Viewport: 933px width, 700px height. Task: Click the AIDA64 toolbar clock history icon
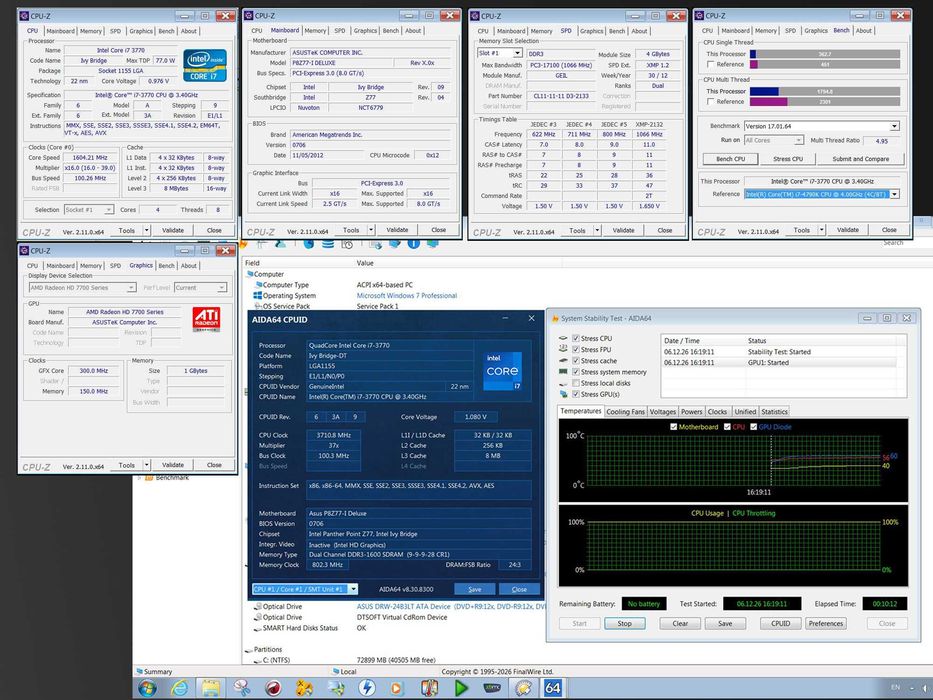(347, 243)
